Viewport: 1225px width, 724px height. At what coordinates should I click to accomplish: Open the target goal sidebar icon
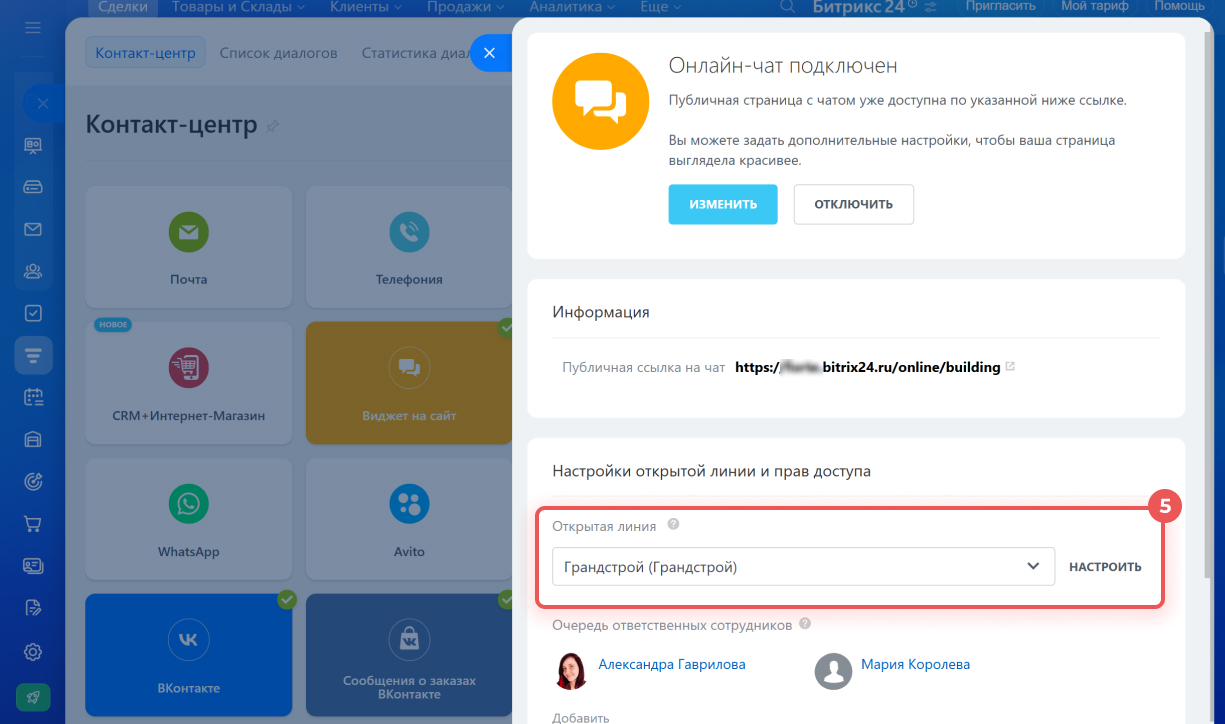[x=33, y=481]
